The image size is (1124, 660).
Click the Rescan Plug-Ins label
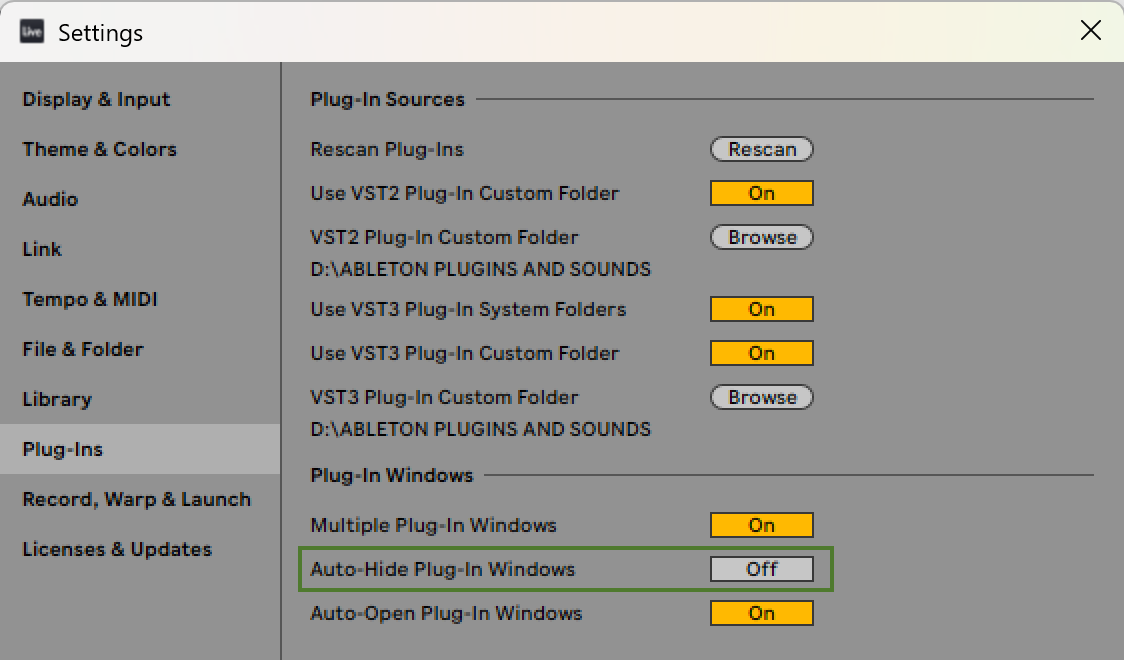click(x=387, y=149)
